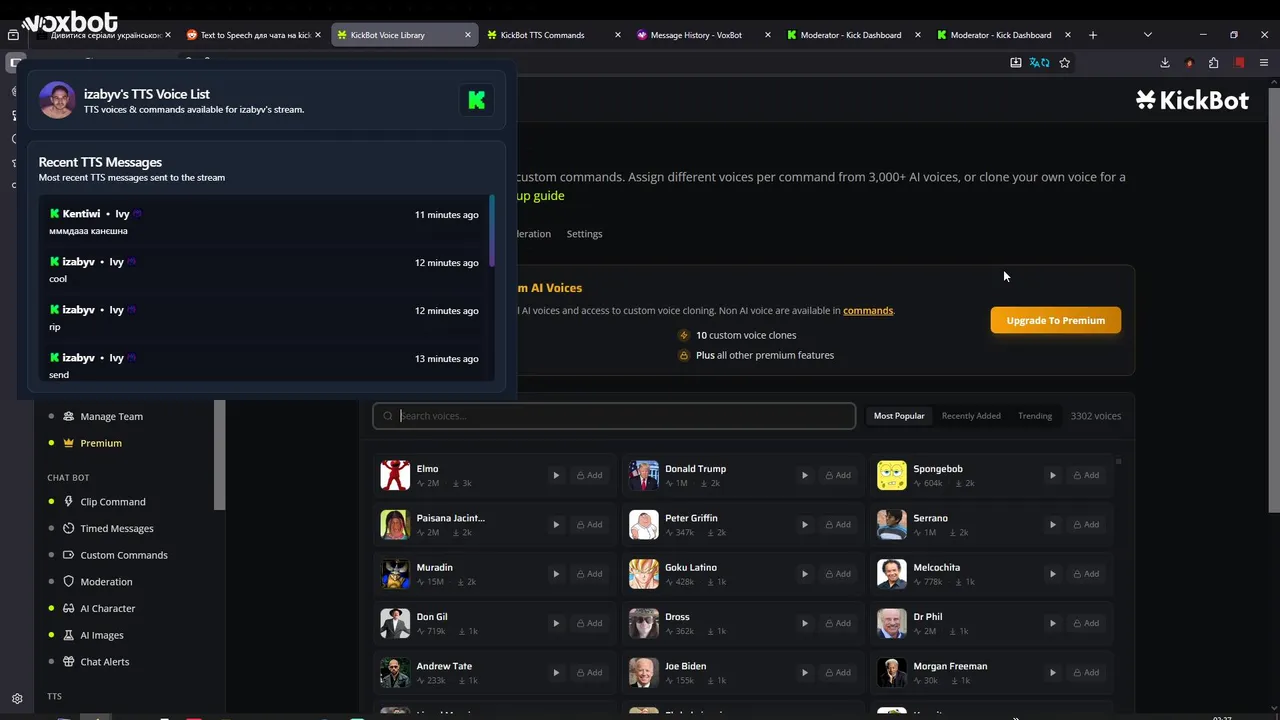Image resolution: width=1280 pixels, height=720 pixels.
Task: Play the Elmo voice preview
Action: click(x=556, y=475)
